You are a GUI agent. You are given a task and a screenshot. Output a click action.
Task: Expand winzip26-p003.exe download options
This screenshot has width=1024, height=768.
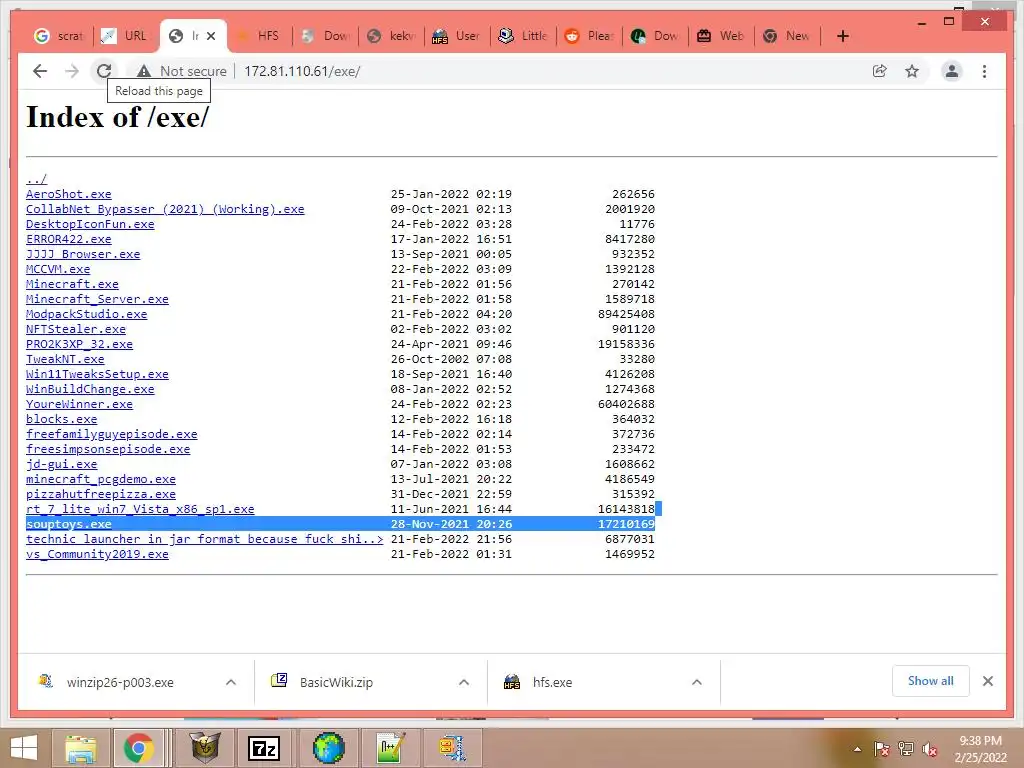(231, 682)
